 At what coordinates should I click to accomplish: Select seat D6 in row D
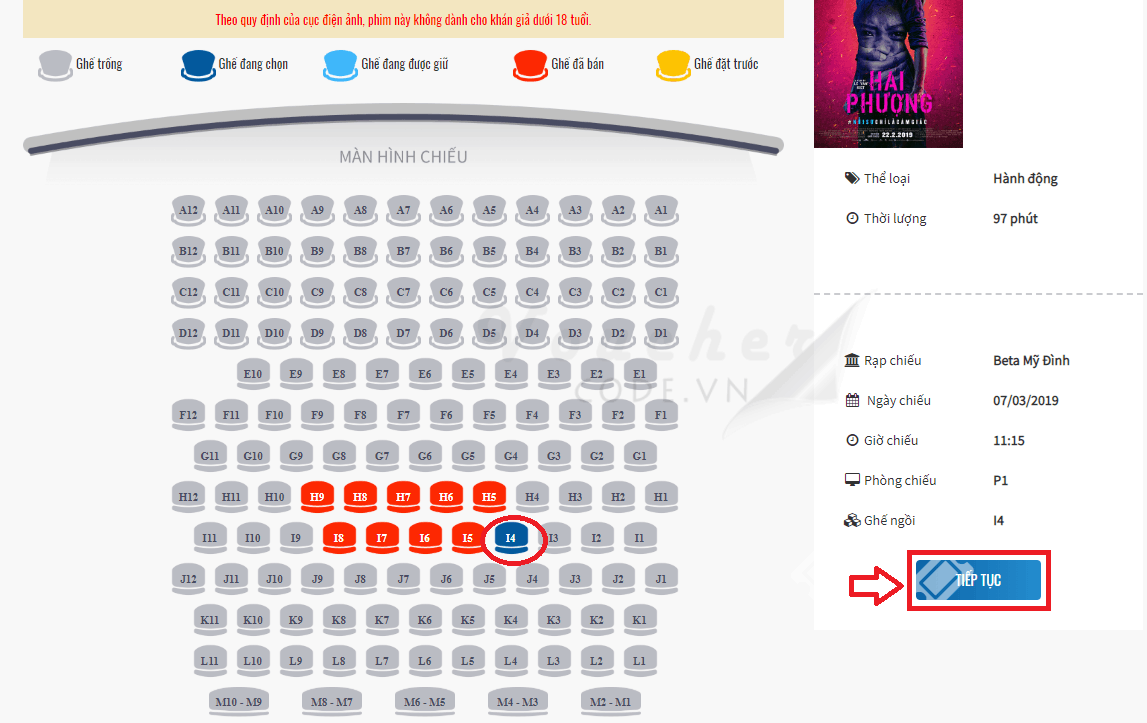[446, 334]
